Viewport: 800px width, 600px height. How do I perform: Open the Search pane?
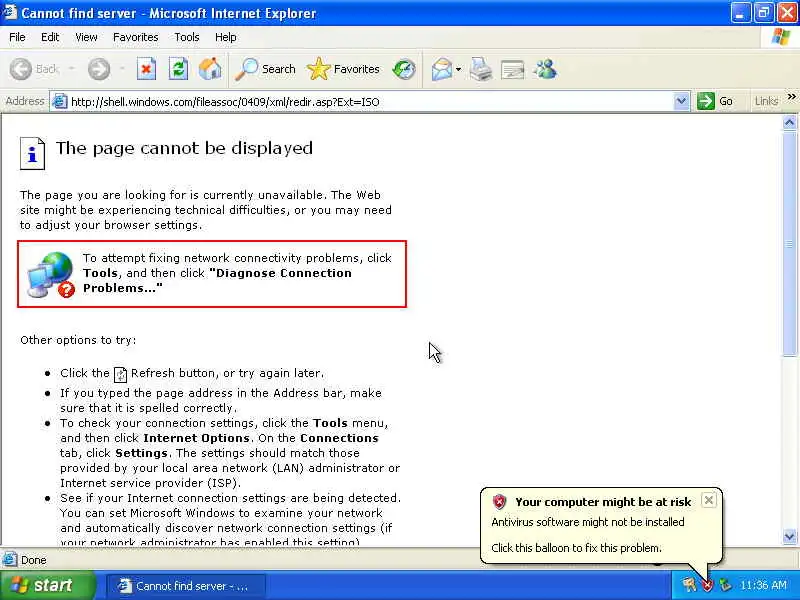coord(265,69)
